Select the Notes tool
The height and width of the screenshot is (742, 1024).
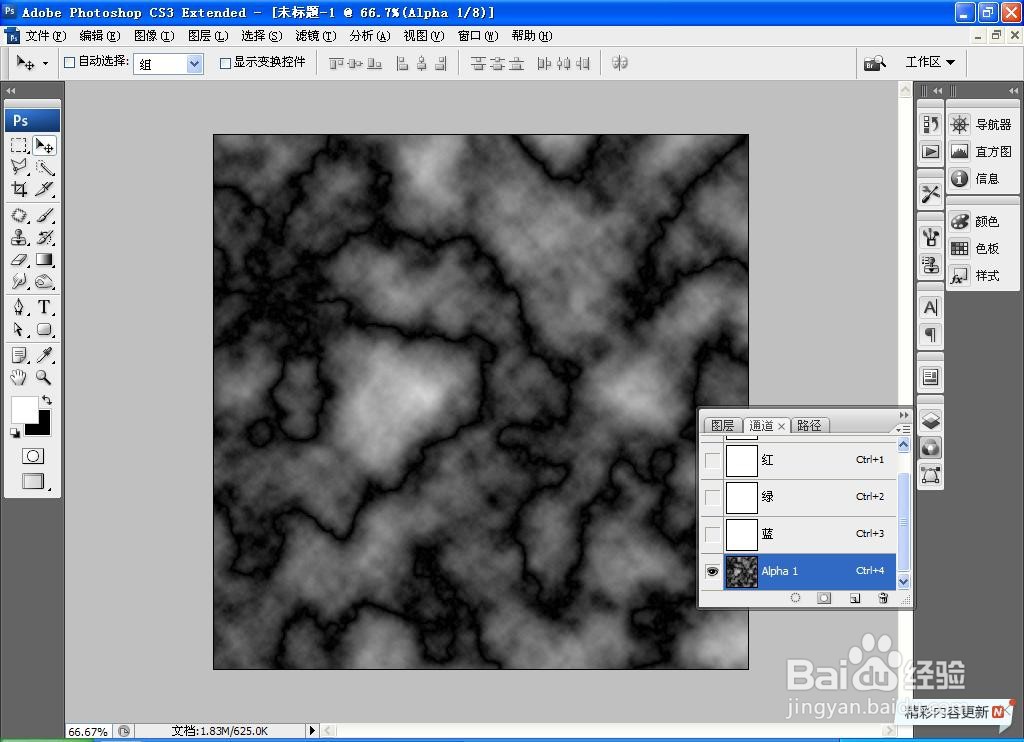pos(20,355)
